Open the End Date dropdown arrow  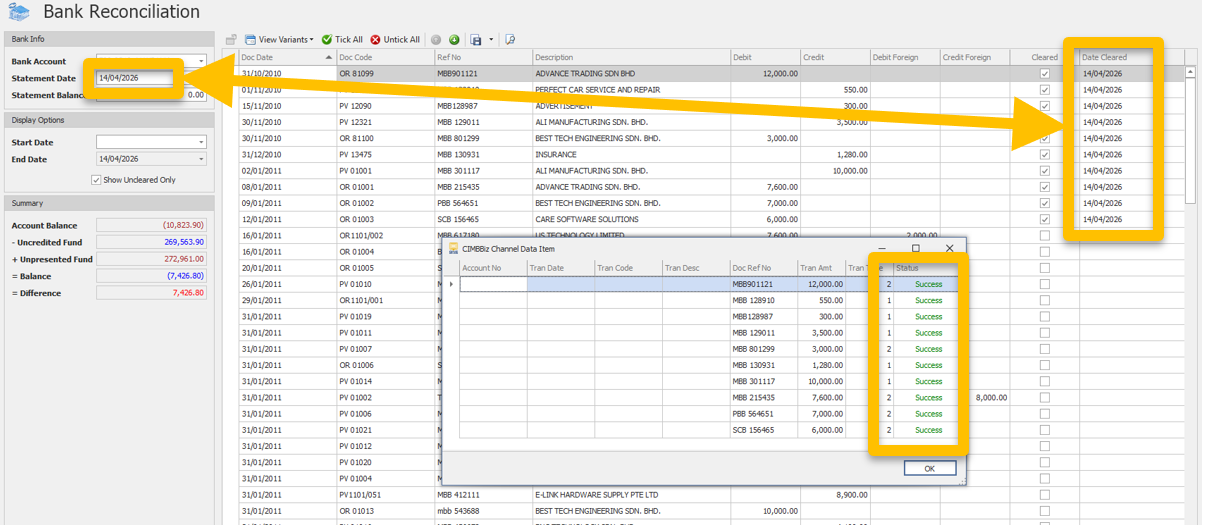pyautogui.click(x=201, y=159)
